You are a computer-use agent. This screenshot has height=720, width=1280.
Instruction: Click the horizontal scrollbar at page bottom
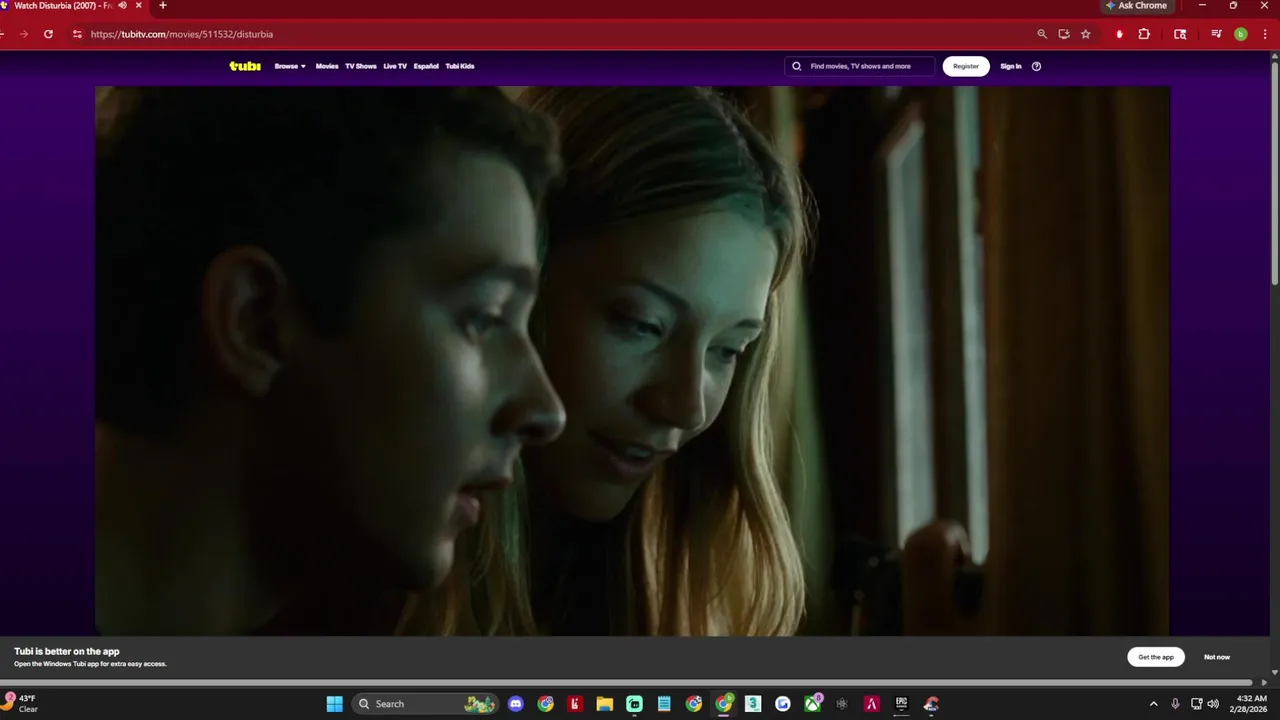[630, 682]
